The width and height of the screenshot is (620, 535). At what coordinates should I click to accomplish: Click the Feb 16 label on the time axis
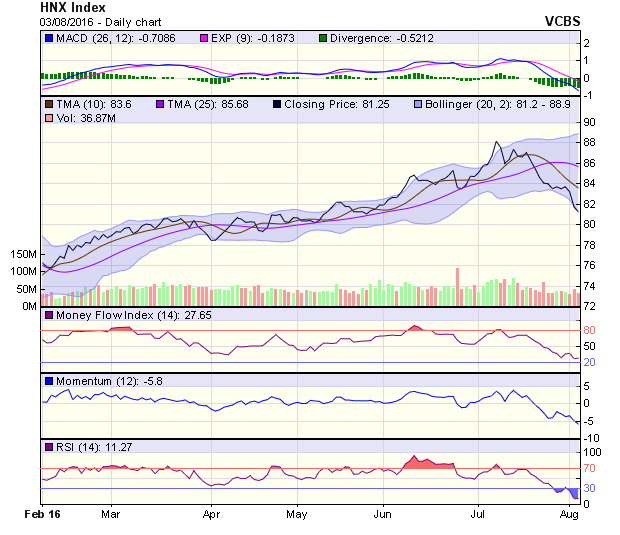coord(42,513)
